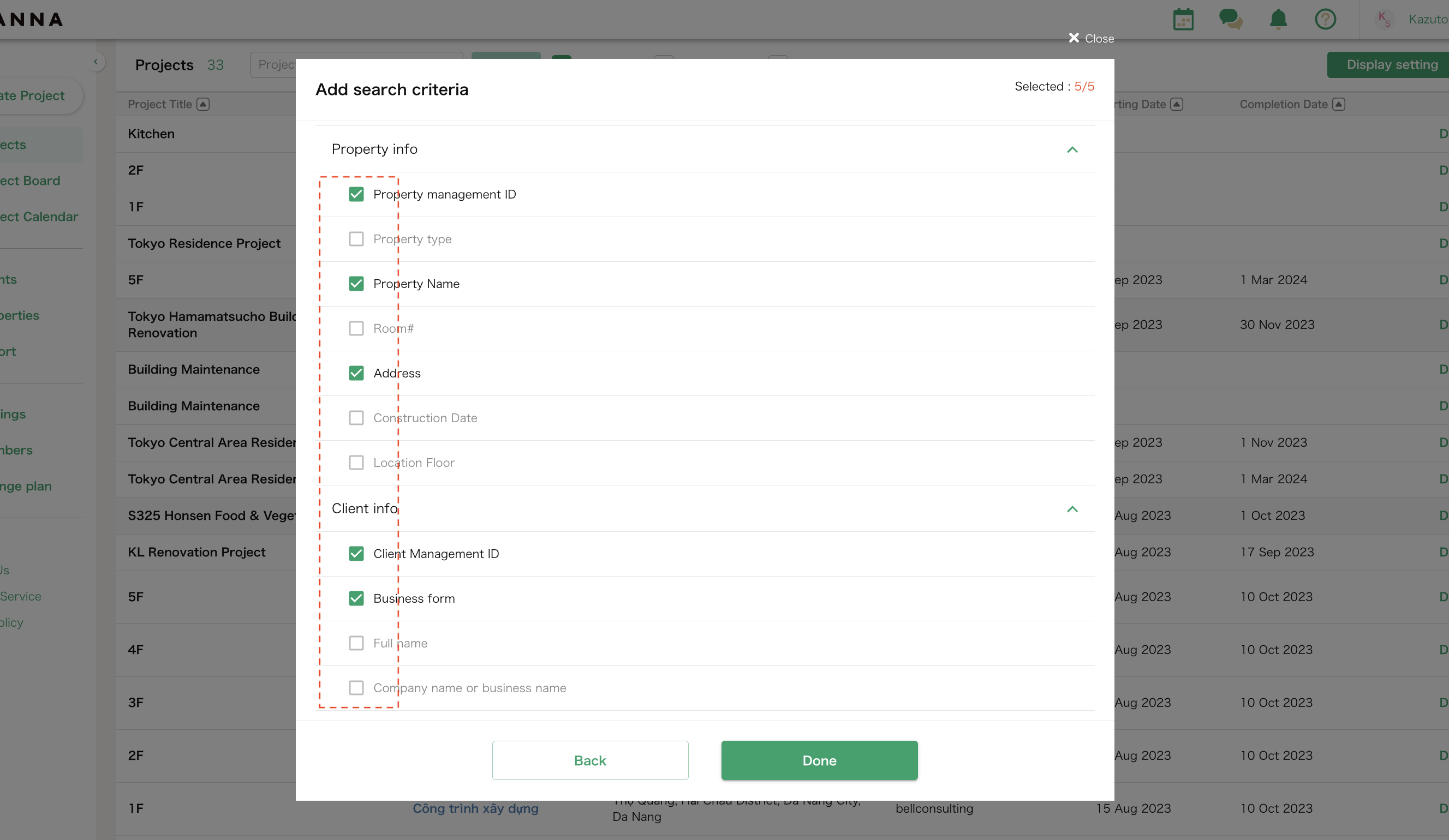Sort by Starting Date using its arrow toggle
1449x840 pixels.
[1178, 104]
